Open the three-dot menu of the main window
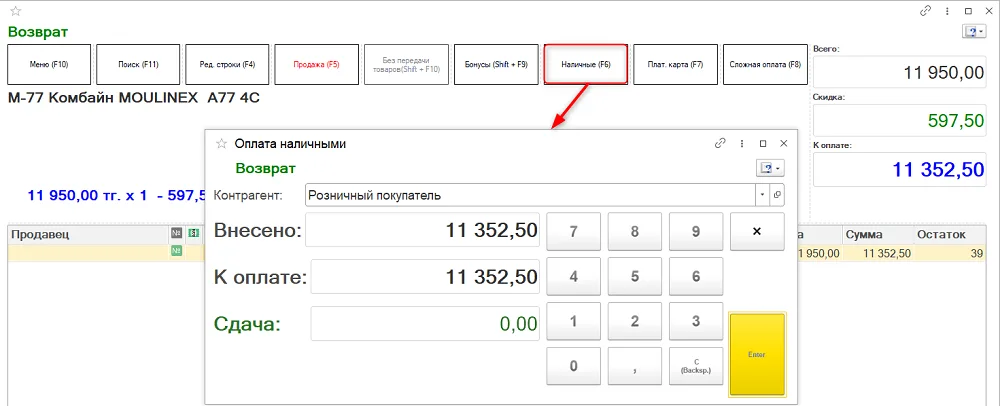 pos(947,11)
